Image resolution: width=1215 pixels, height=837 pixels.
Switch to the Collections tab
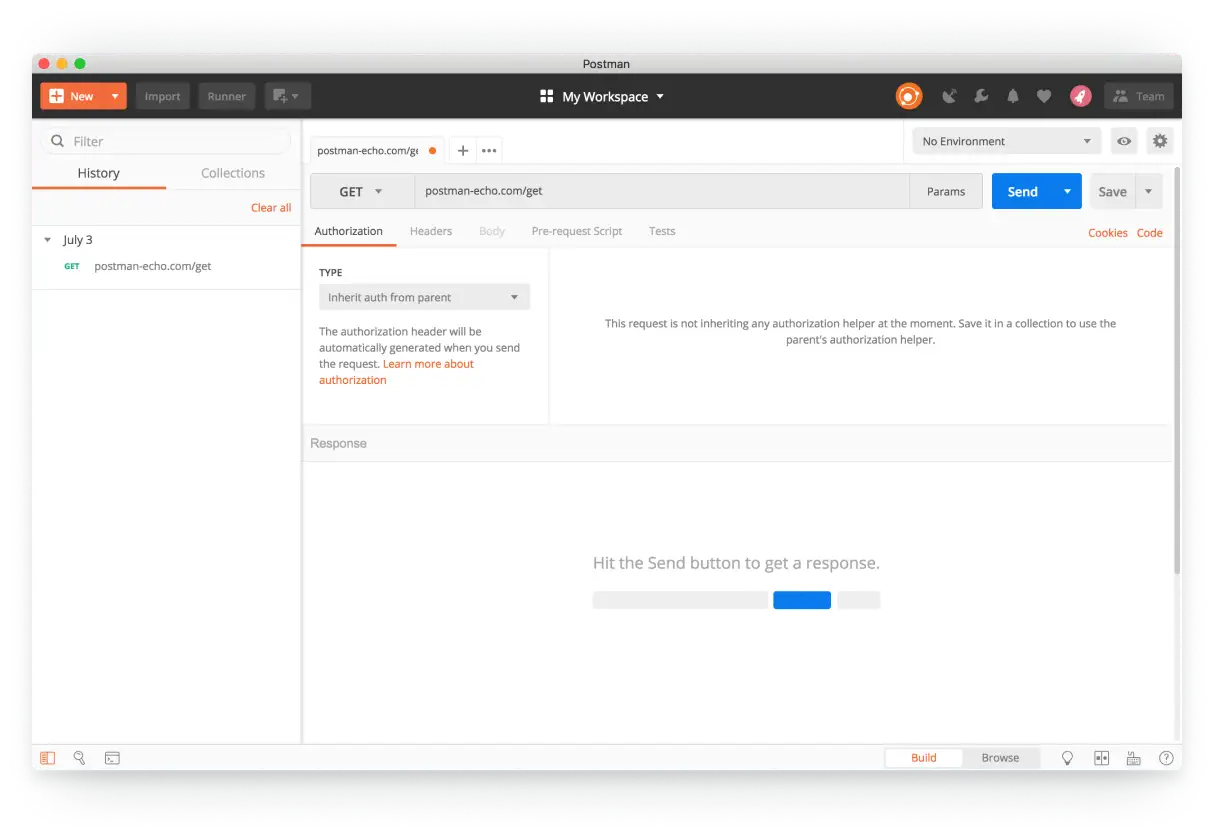[x=232, y=173]
